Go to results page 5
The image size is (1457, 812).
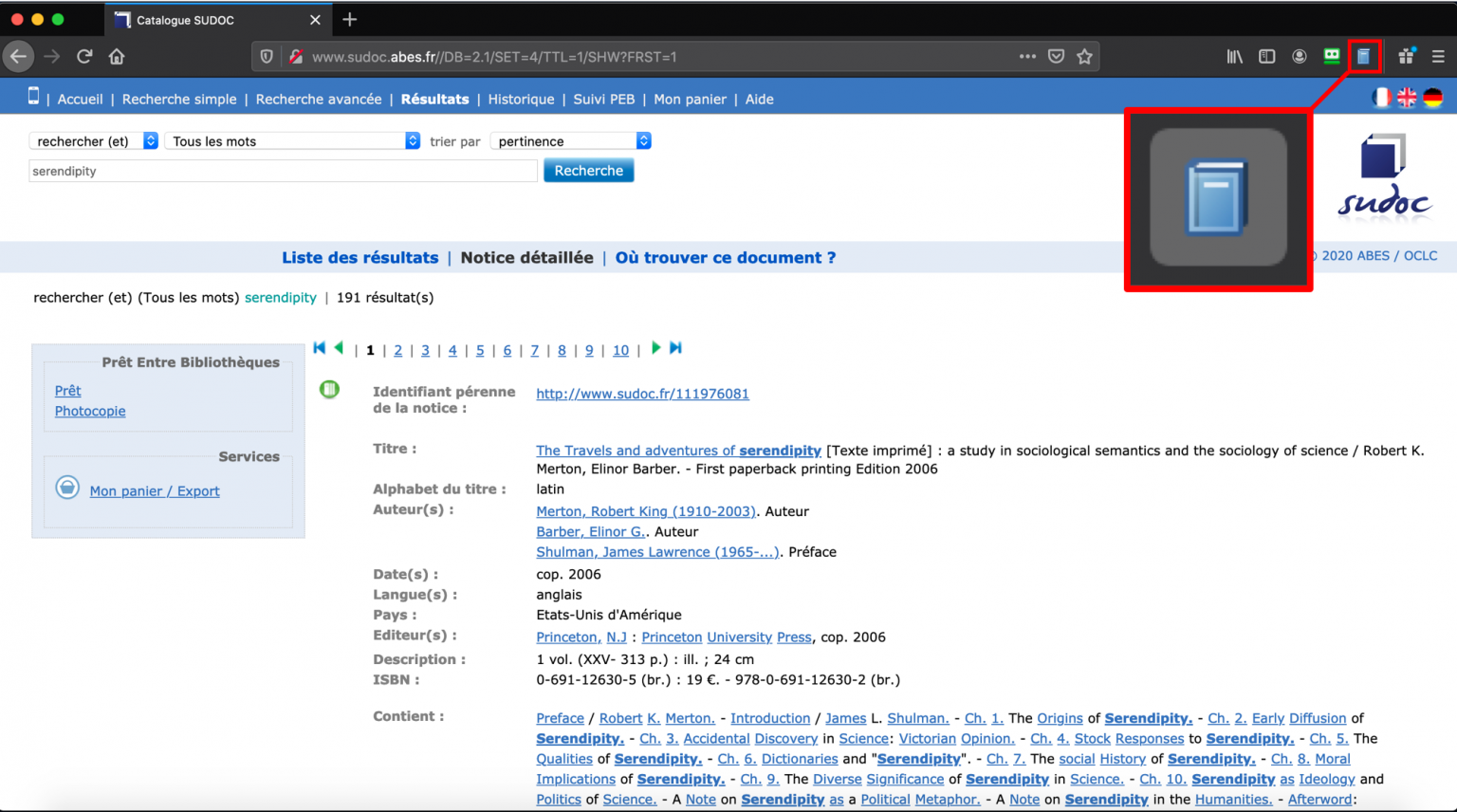coord(479,350)
